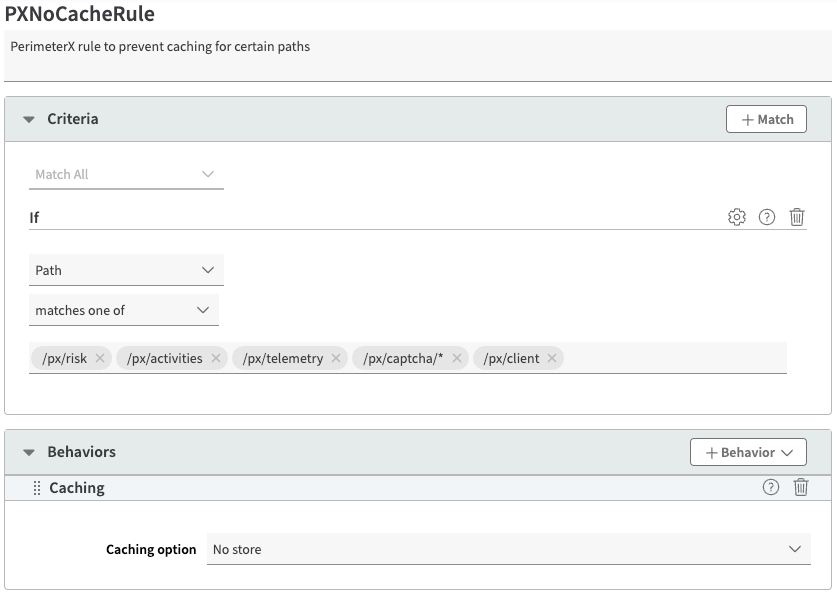The width and height of the screenshot is (837, 595).
Task: Open settings gear for the If condition
Action: point(737,217)
